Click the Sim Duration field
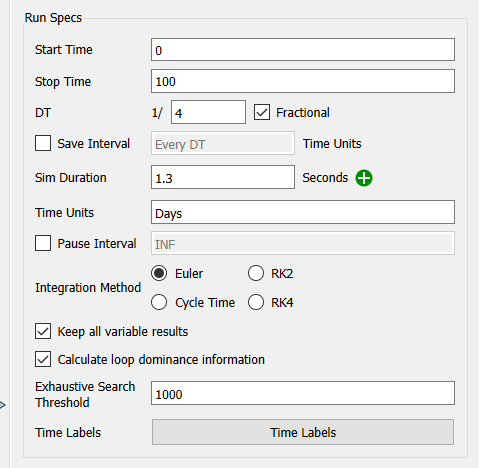Screen dimensions: 480x468 [x=223, y=177]
